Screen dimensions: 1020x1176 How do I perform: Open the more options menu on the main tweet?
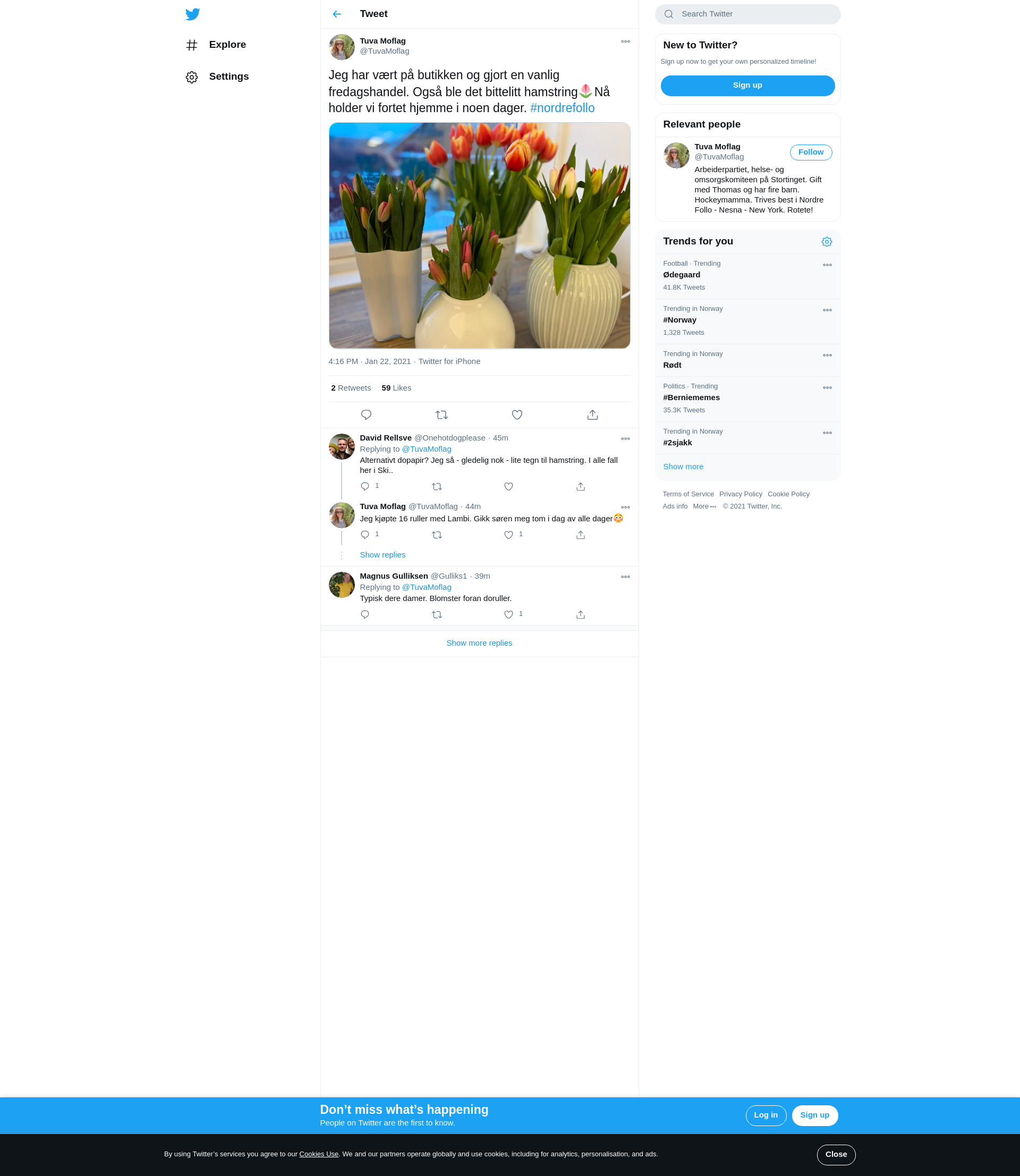625,41
